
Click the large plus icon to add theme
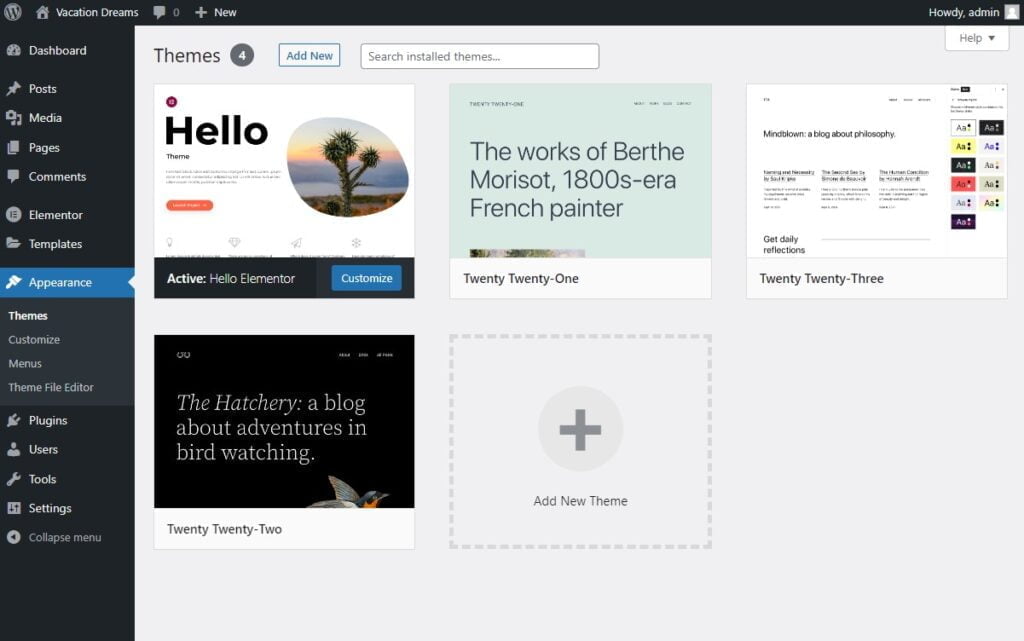(580, 429)
